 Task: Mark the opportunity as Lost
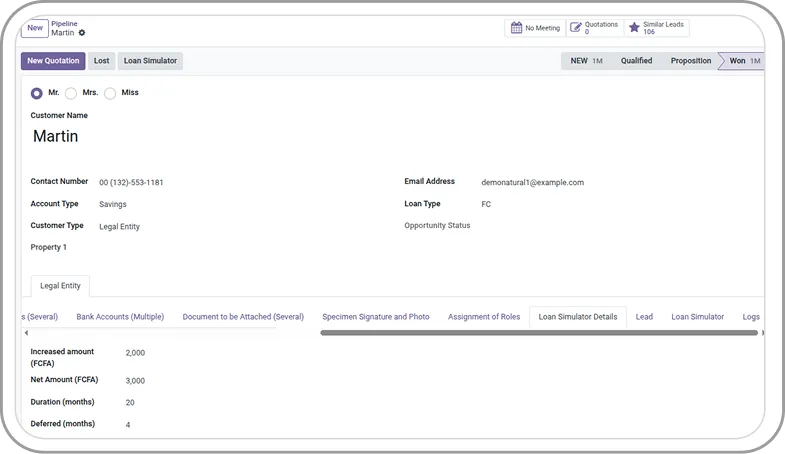pyautogui.click(x=102, y=61)
